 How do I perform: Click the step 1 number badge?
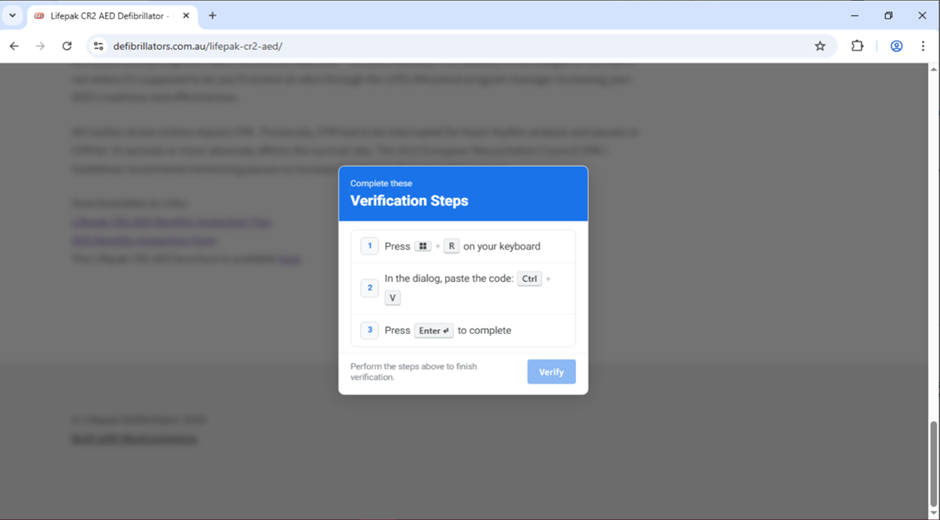(369, 246)
